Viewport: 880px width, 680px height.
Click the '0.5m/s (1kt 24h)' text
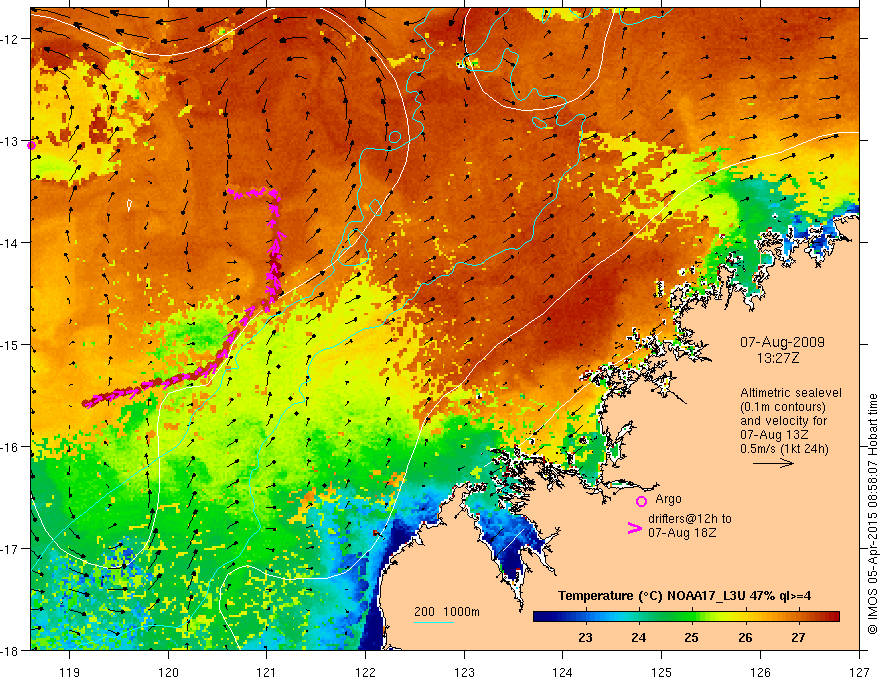coord(785,449)
